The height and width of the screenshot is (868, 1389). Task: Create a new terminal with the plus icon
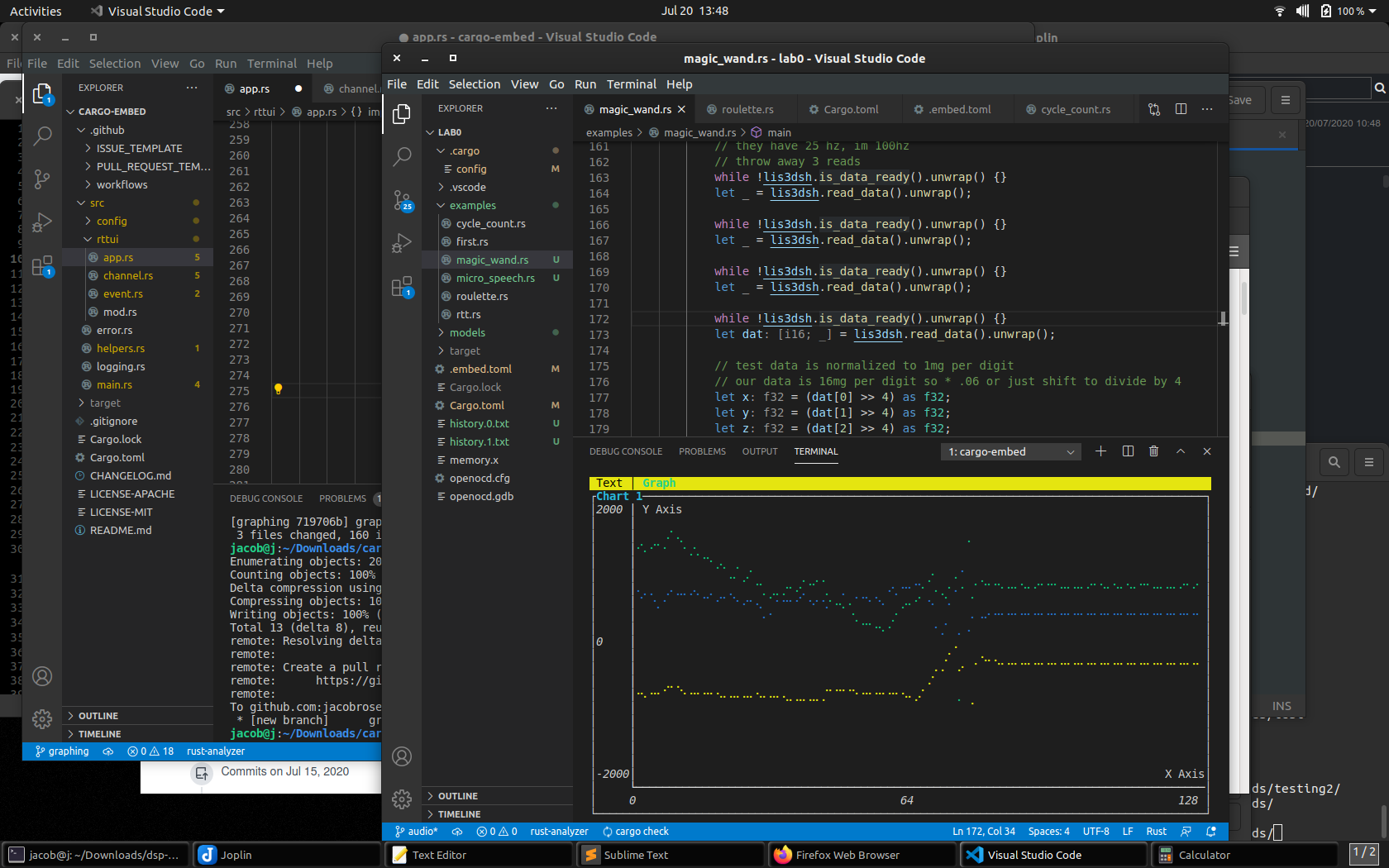(x=1100, y=451)
